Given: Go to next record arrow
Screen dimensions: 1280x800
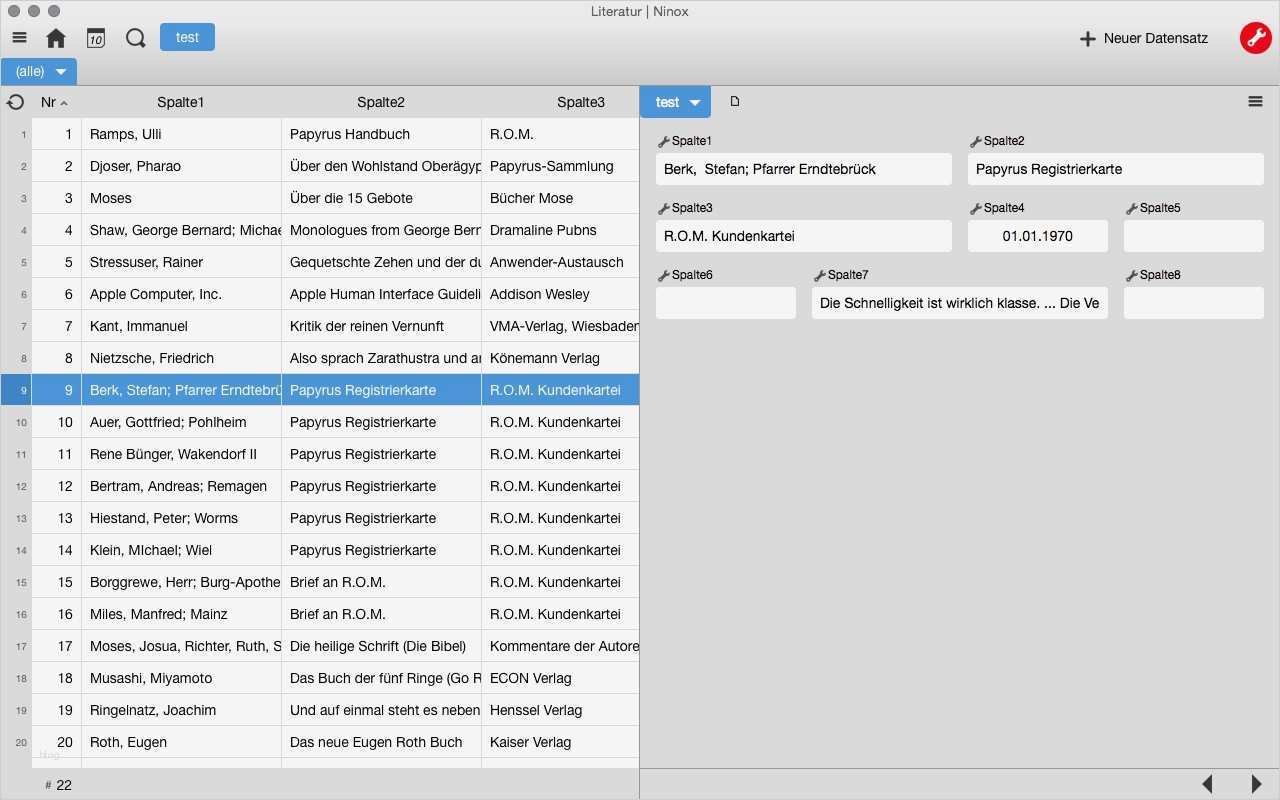Looking at the screenshot, I should coord(1256,784).
